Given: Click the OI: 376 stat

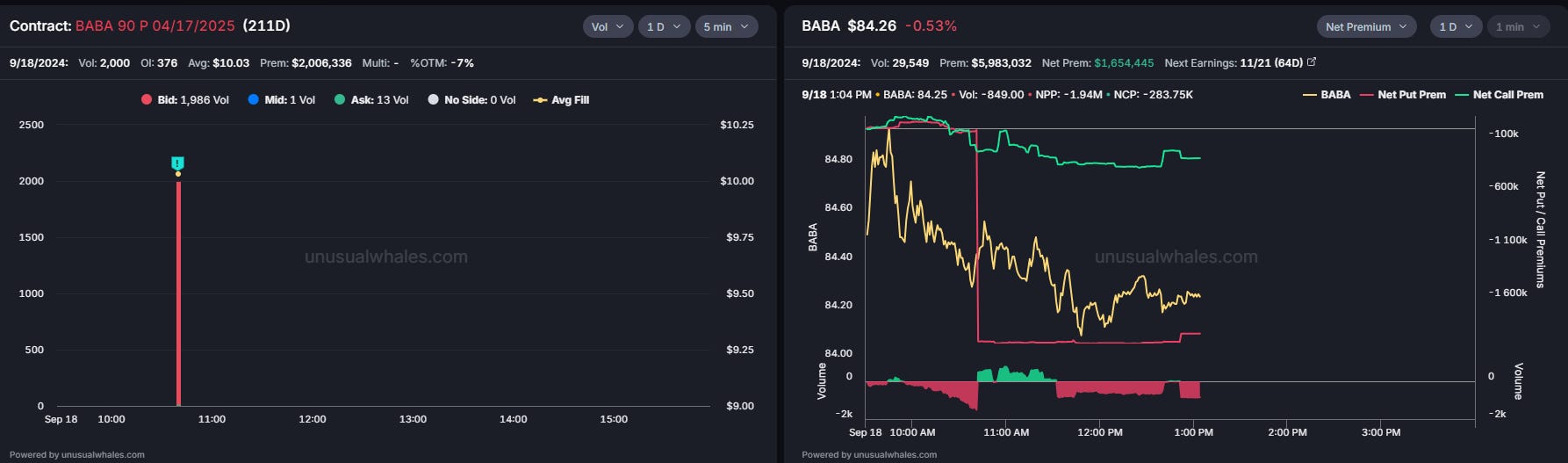Looking at the screenshot, I should point(159,63).
